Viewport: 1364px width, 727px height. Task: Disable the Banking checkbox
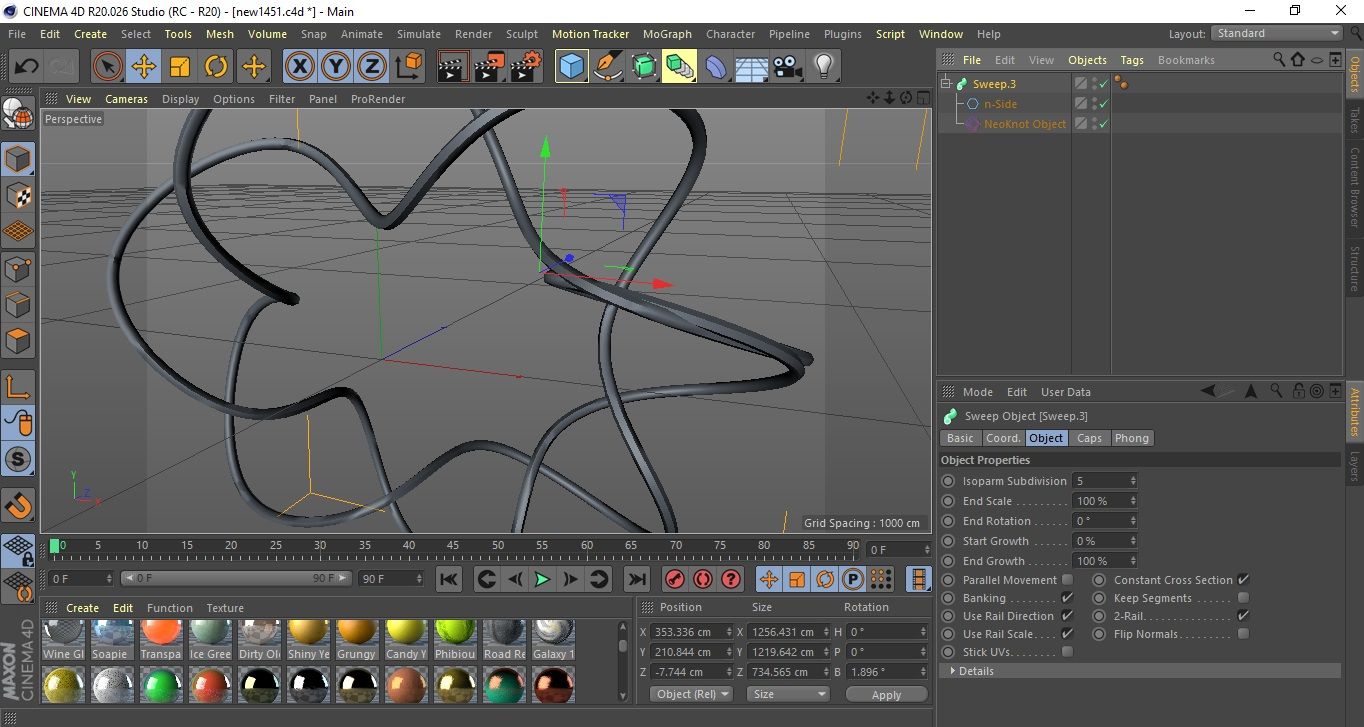(x=1067, y=598)
